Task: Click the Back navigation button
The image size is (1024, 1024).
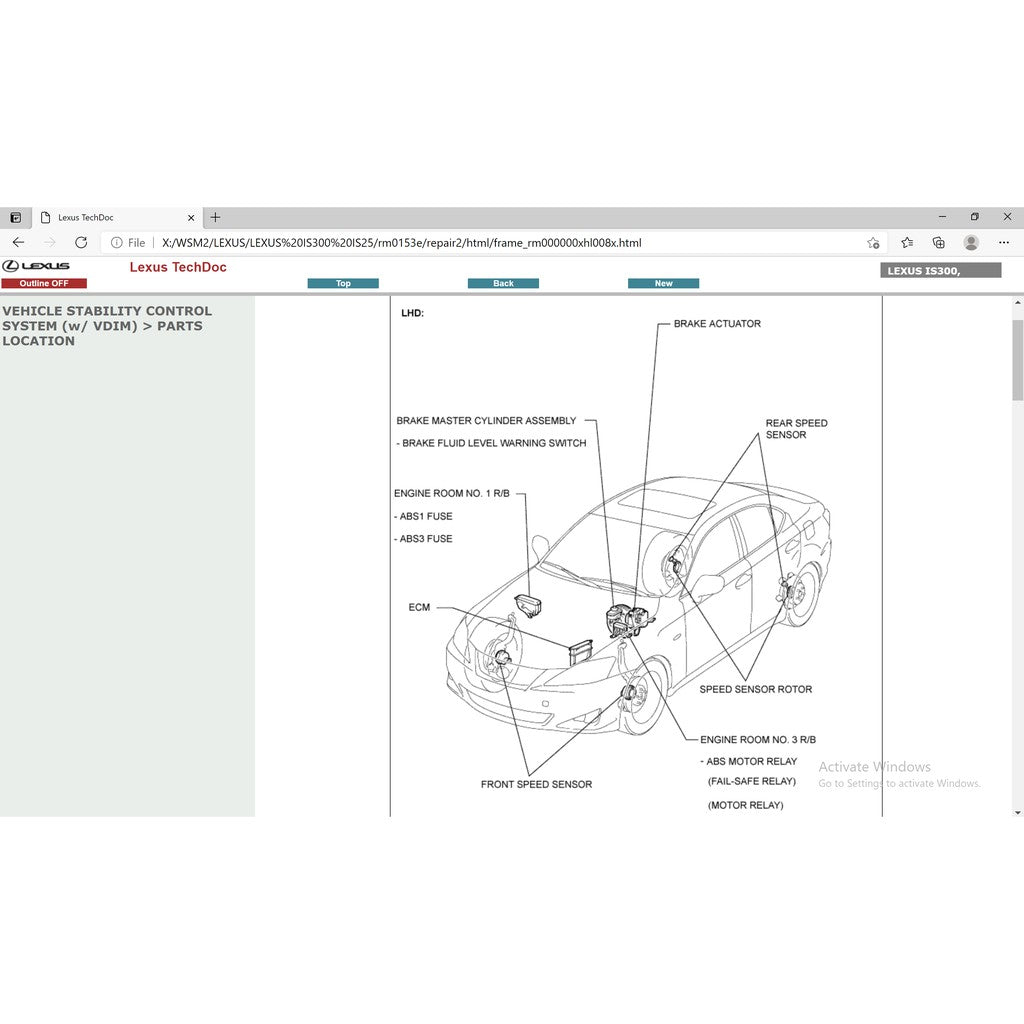Action: point(503,283)
